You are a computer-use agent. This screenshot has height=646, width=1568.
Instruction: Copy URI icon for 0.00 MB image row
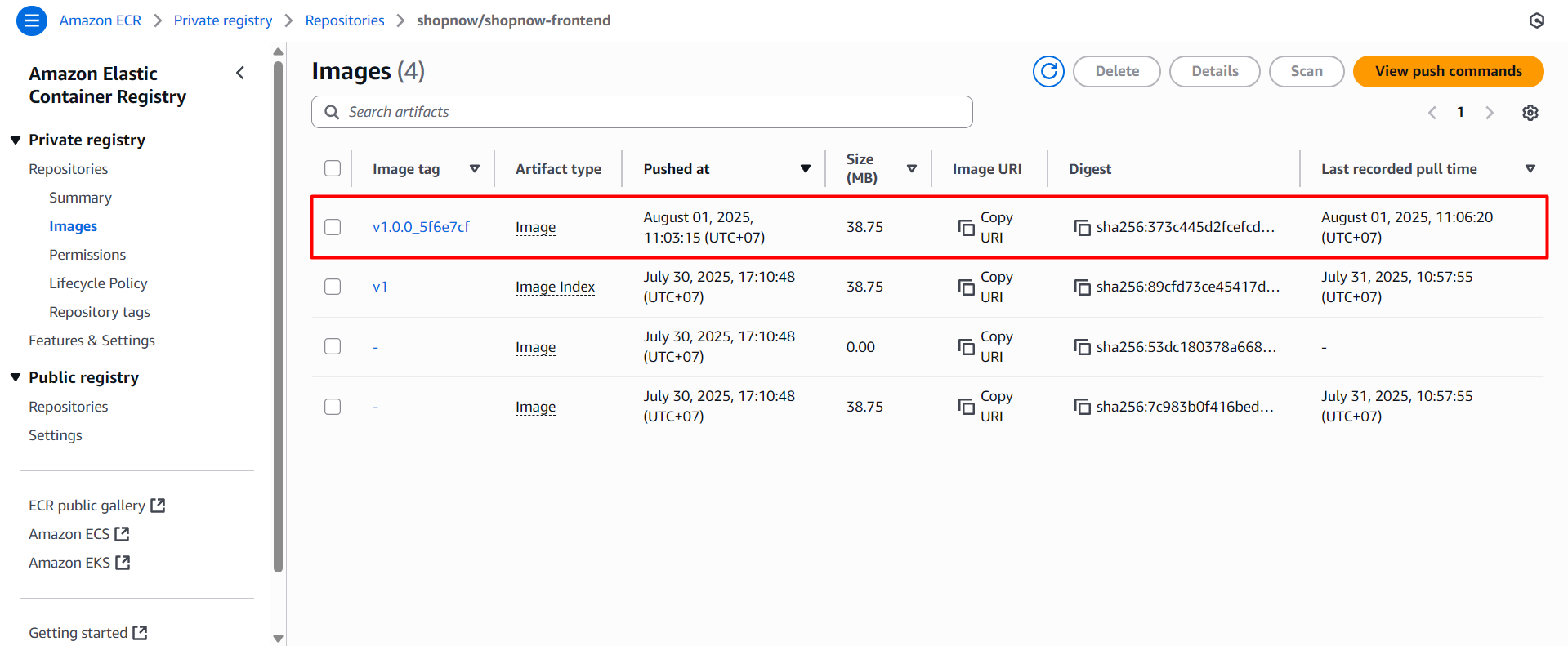(967, 347)
